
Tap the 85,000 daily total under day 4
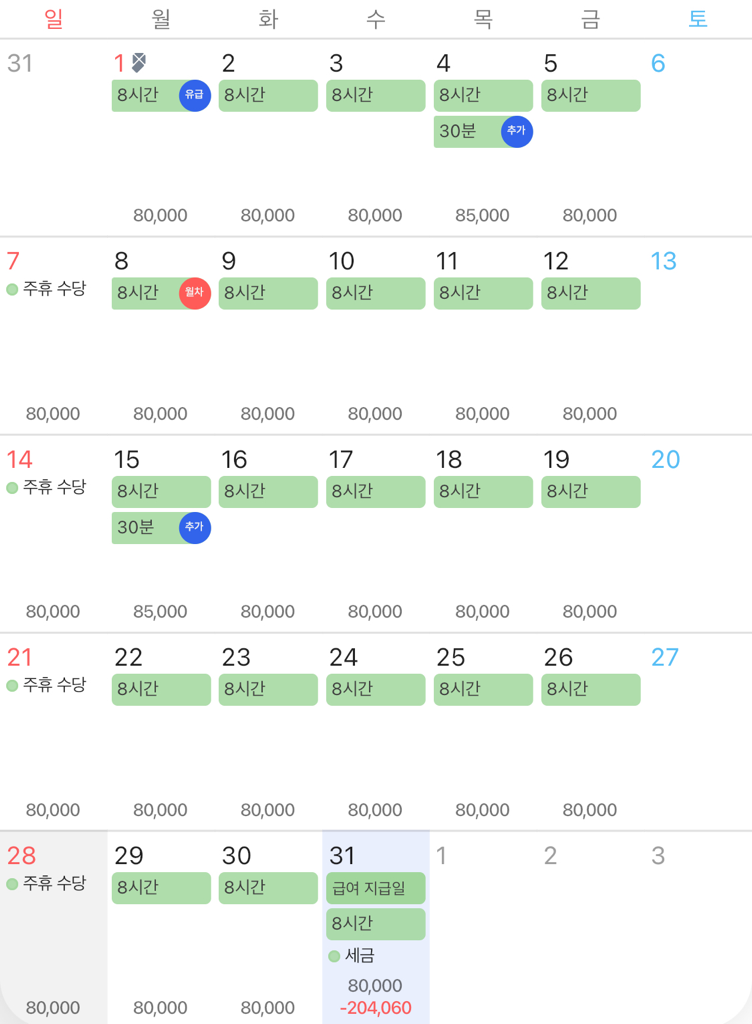coord(482,215)
